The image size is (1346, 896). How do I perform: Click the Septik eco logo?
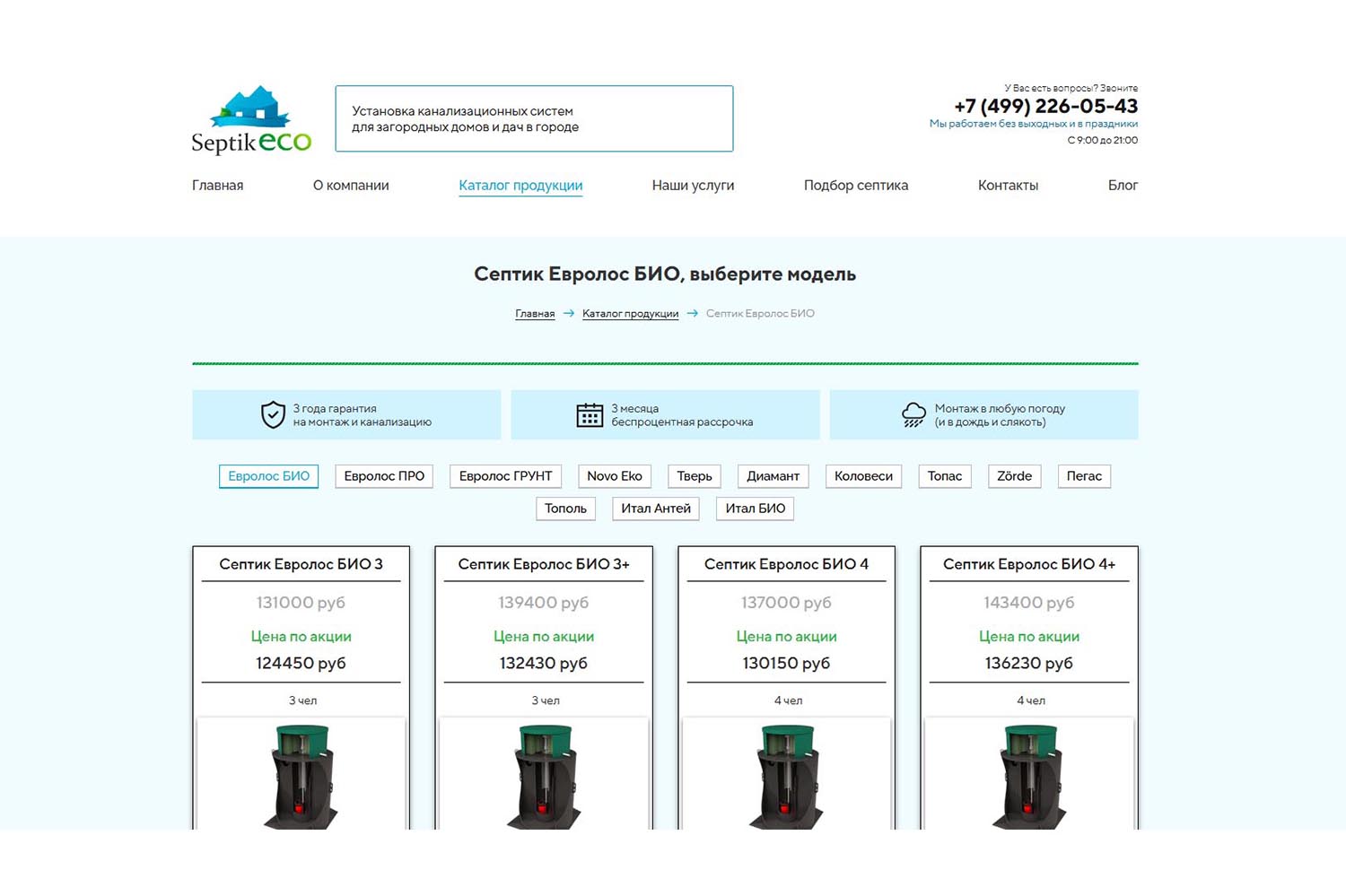coord(251,120)
